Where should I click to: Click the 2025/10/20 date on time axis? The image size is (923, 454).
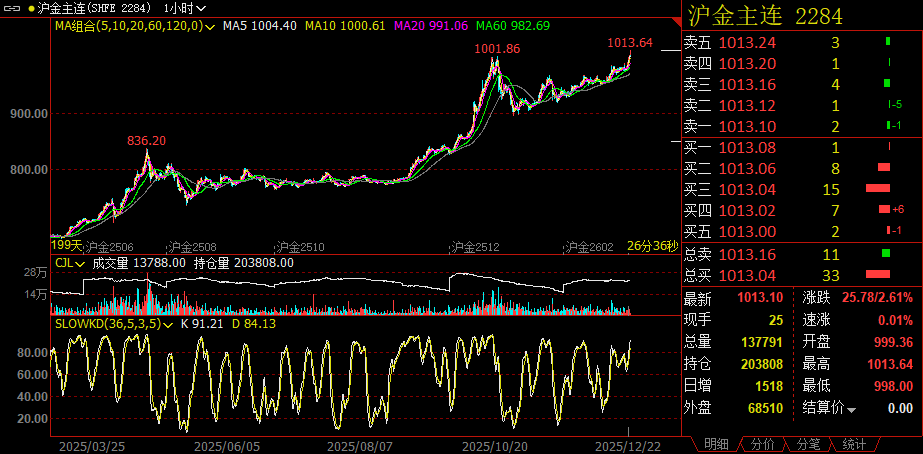pos(493,444)
